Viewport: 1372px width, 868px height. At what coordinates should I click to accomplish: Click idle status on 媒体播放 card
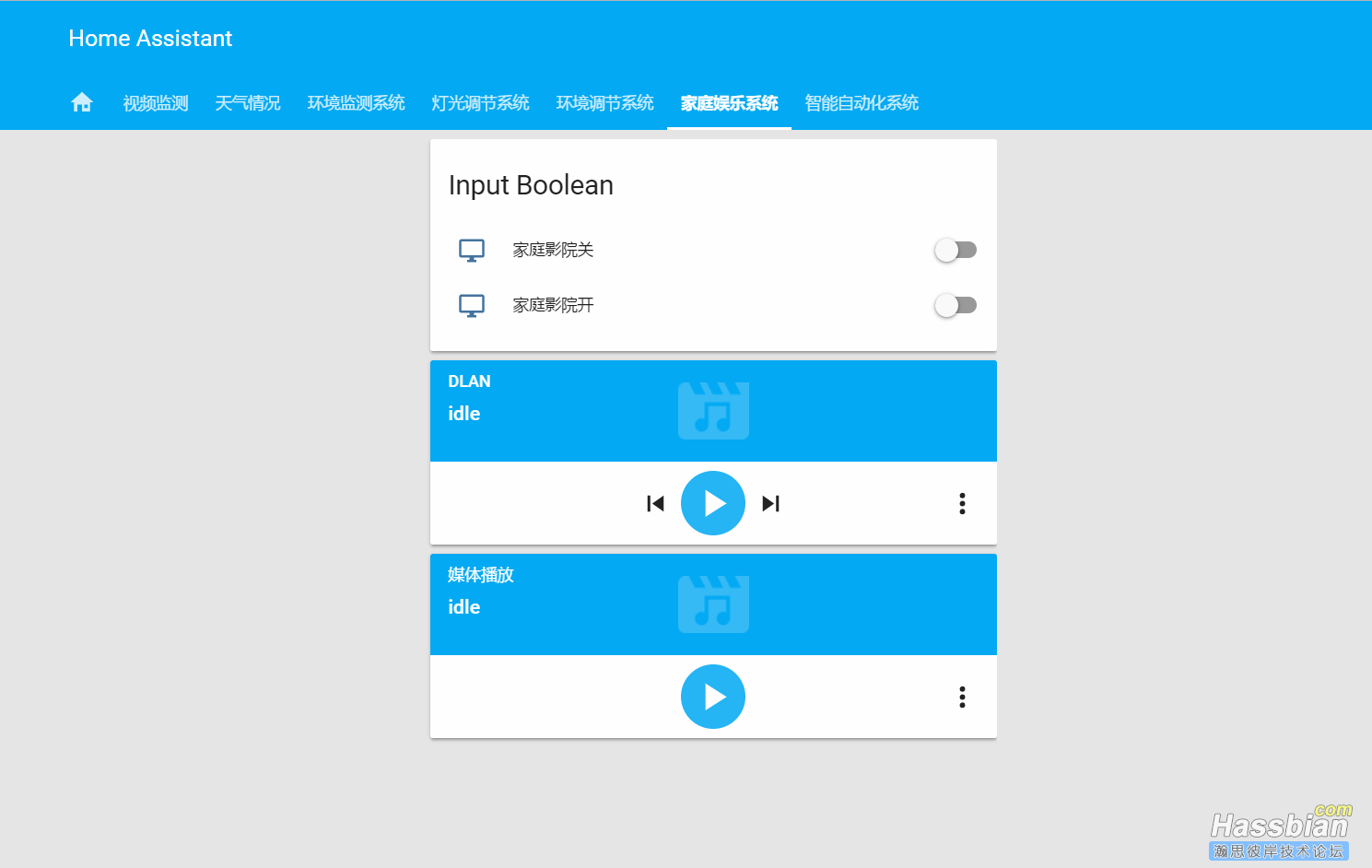[x=464, y=607]
